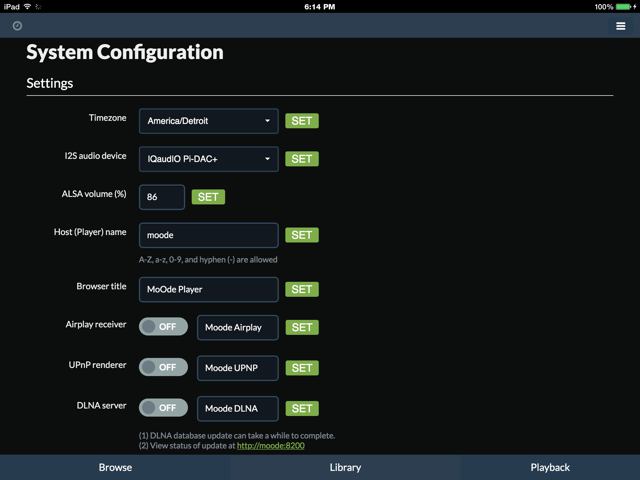
Task: Switch to the Playback tab
Action: 550,467
